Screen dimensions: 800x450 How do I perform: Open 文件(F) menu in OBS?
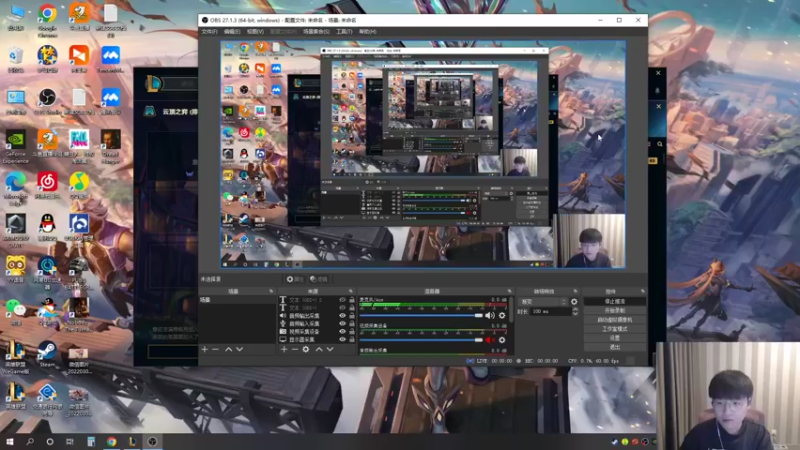209,32
